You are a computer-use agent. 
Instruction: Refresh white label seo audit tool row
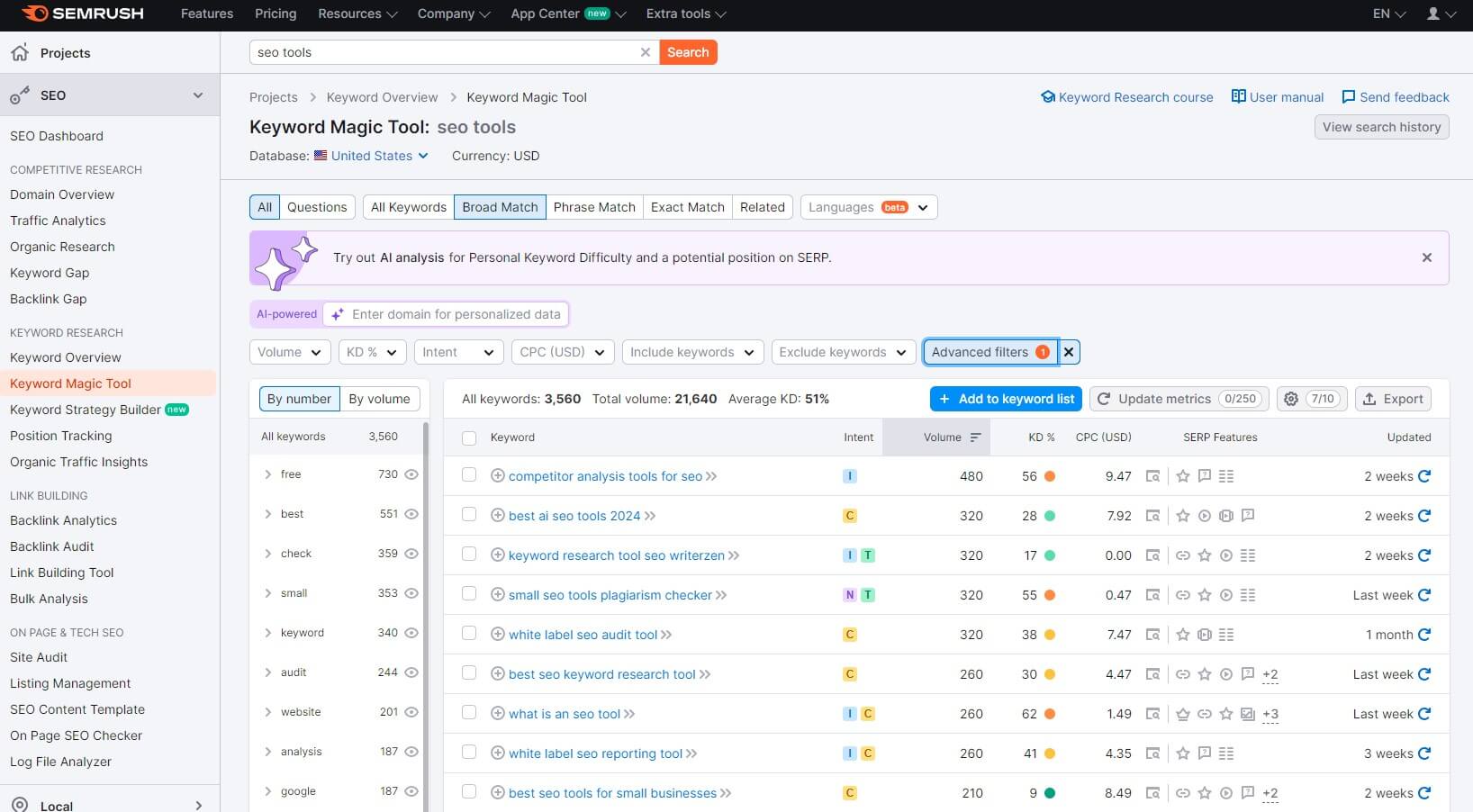point(1424,635)
